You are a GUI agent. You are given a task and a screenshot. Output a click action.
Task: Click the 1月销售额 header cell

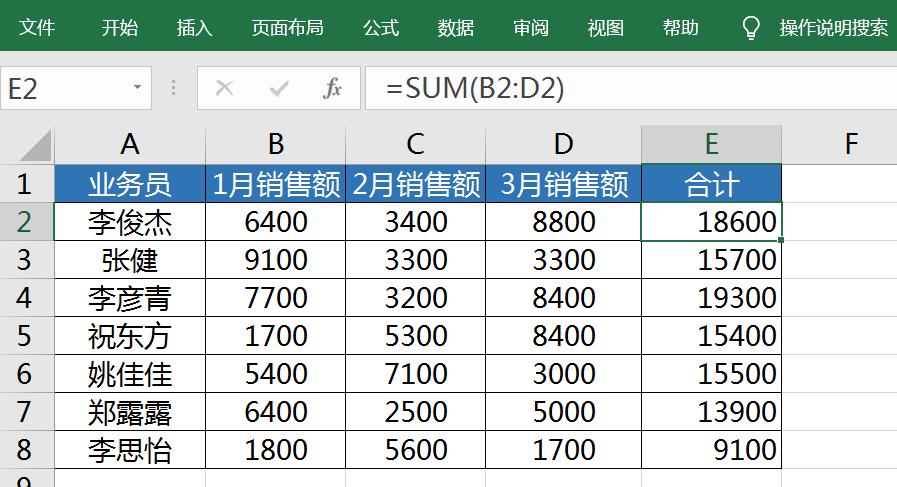click(x=276, y=184)
